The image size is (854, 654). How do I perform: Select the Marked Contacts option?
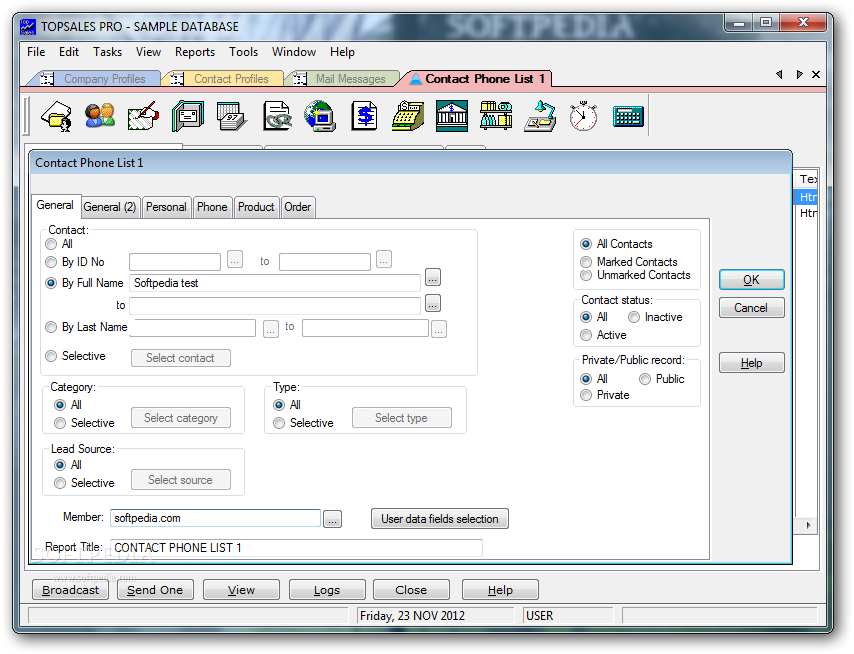586,262
